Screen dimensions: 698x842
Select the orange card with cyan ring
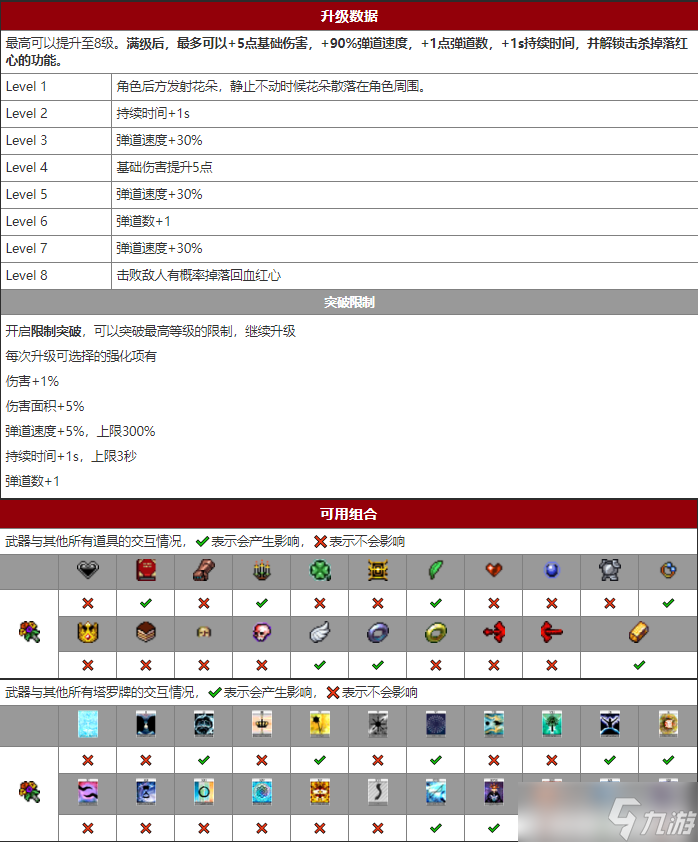203,792
